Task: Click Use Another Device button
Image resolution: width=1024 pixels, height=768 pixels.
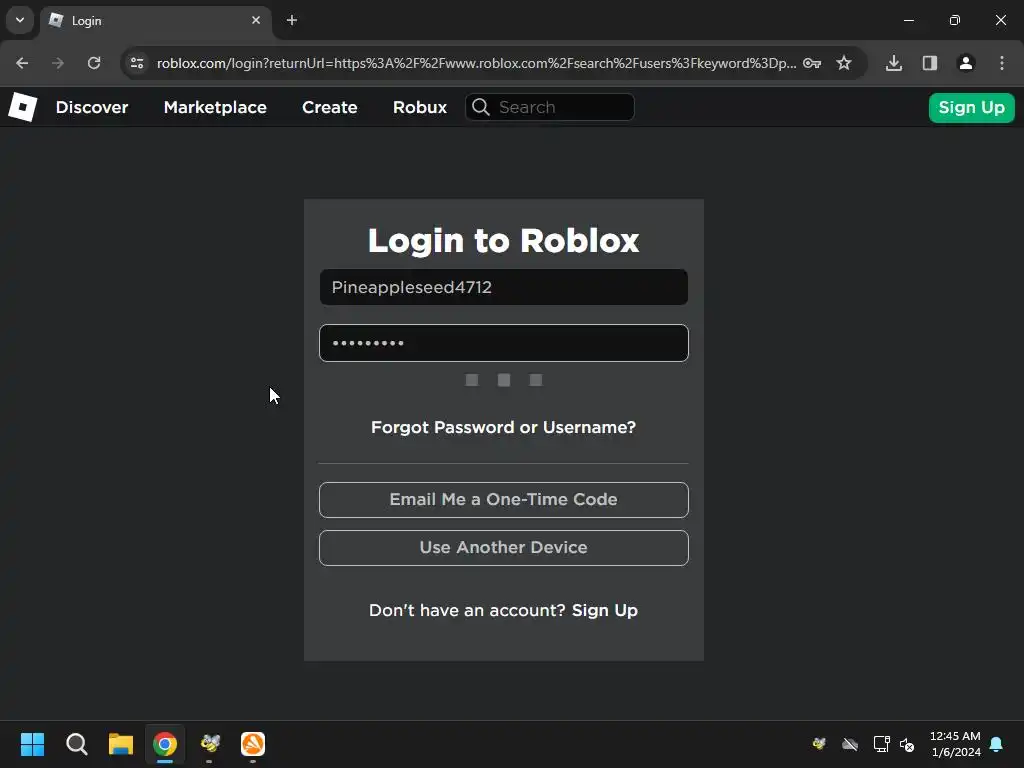Action: click(504, 547)
